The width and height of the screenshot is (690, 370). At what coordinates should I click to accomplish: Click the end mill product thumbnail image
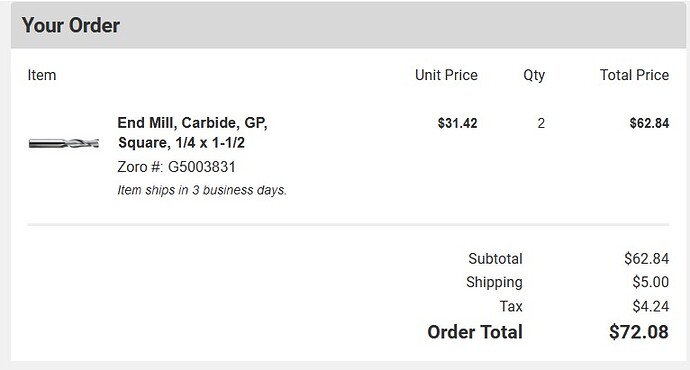click(x=64, y=143)
